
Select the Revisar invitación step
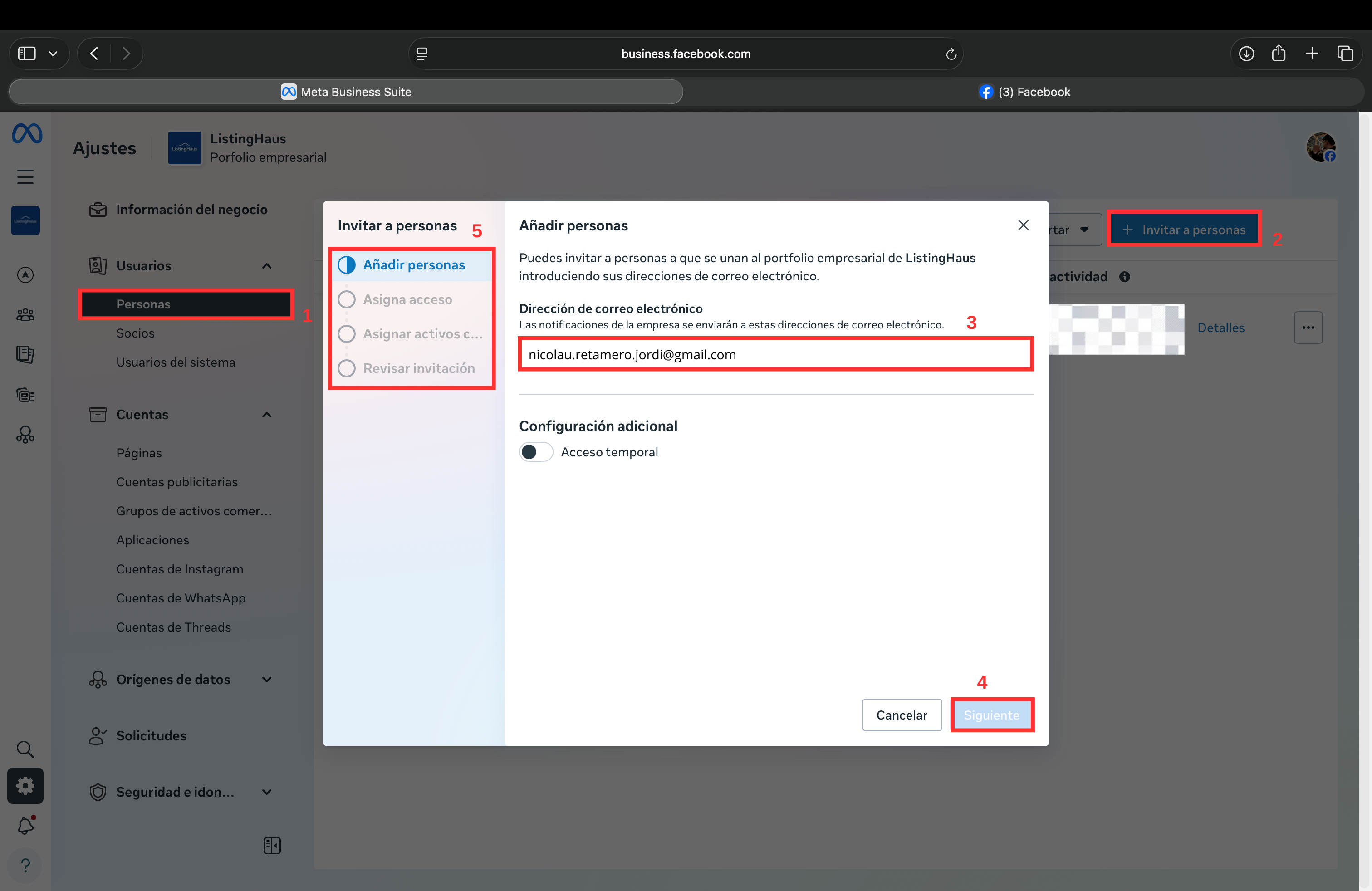[x=418, y=368]
